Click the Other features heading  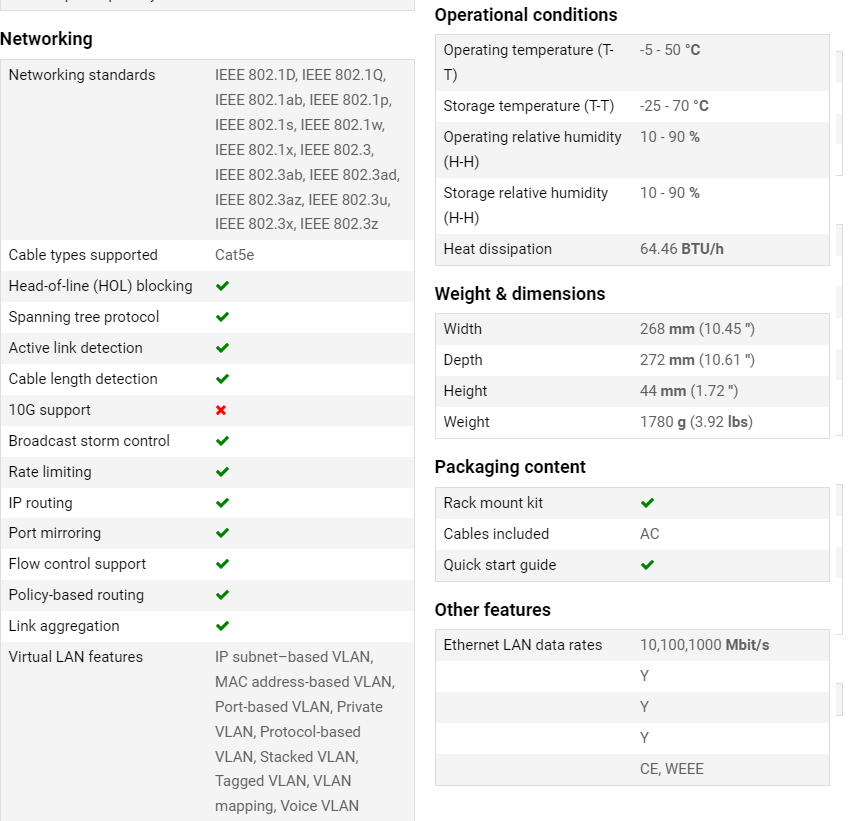493,610
